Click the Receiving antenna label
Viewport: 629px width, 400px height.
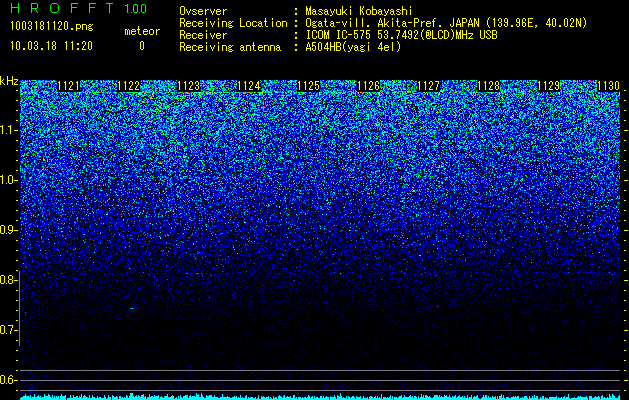coord(230,47)
